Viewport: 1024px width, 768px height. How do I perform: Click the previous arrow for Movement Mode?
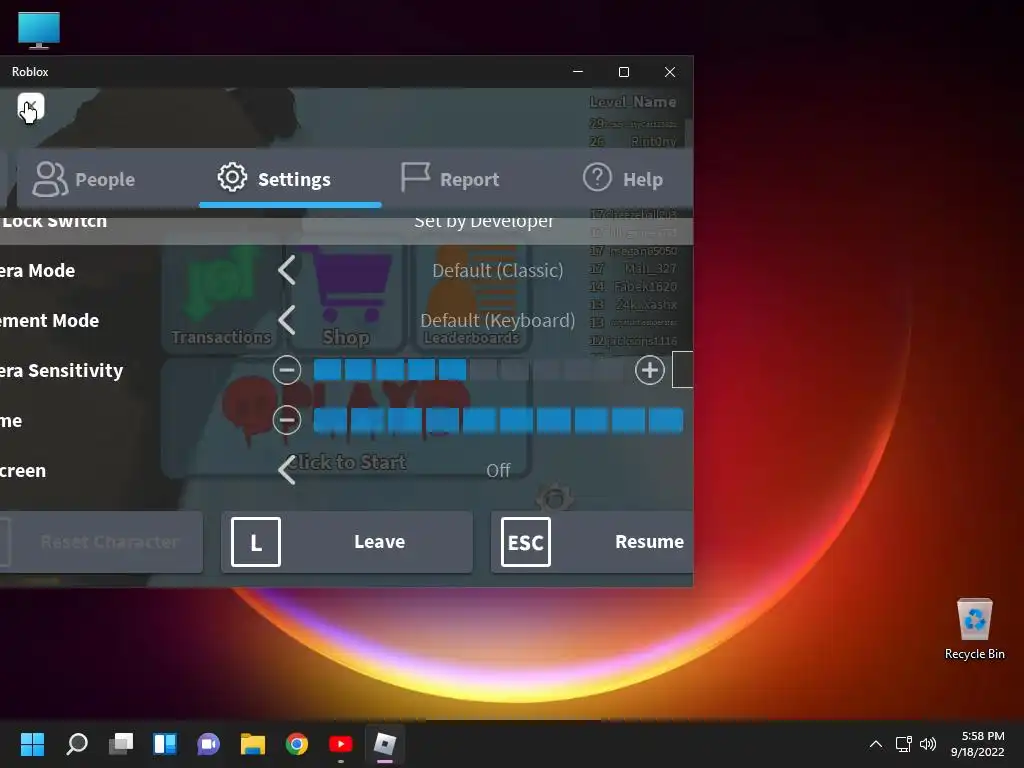pyautogui.click(x=287, y=320)
